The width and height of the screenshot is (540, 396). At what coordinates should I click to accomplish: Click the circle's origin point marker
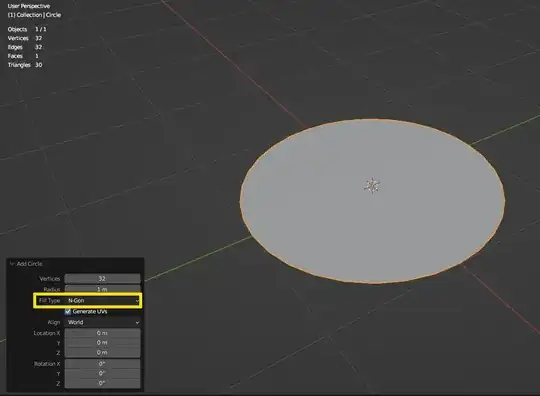[372, 186]
